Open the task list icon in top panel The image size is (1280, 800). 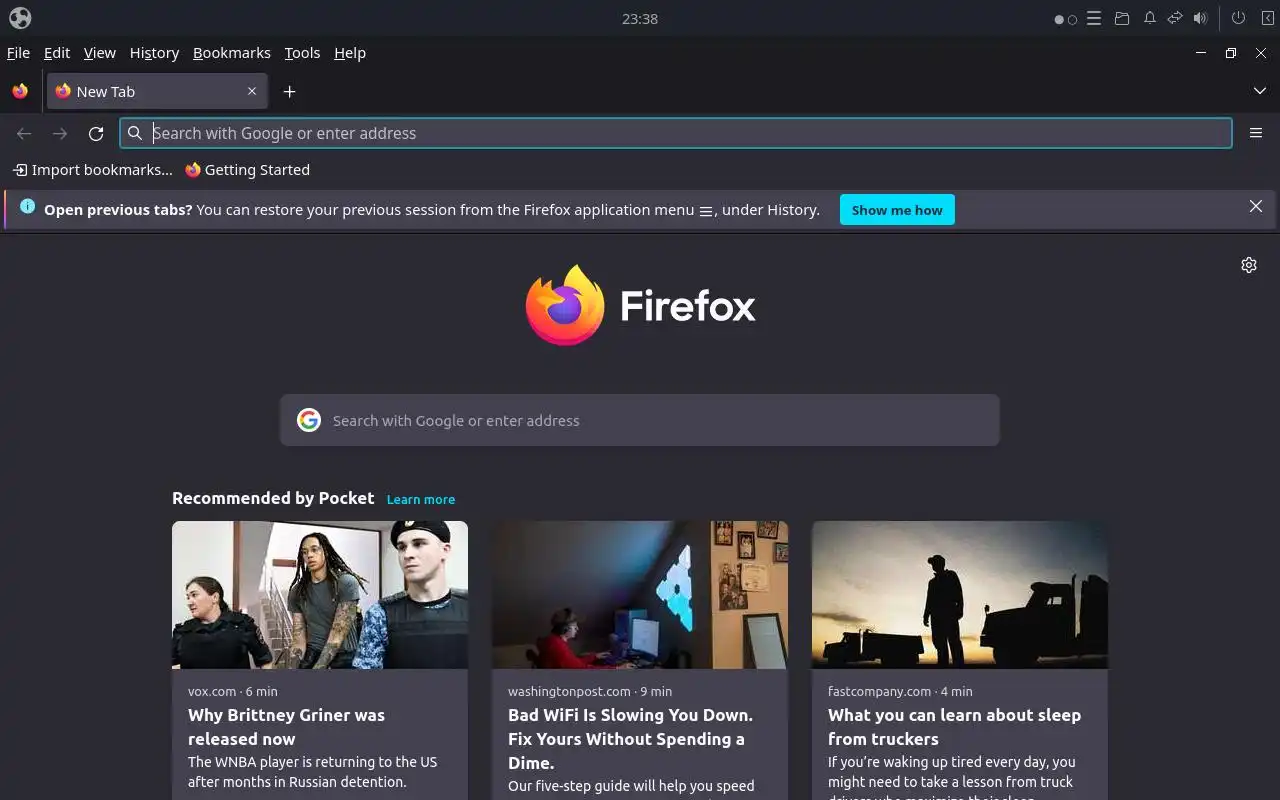(1095, 18)
